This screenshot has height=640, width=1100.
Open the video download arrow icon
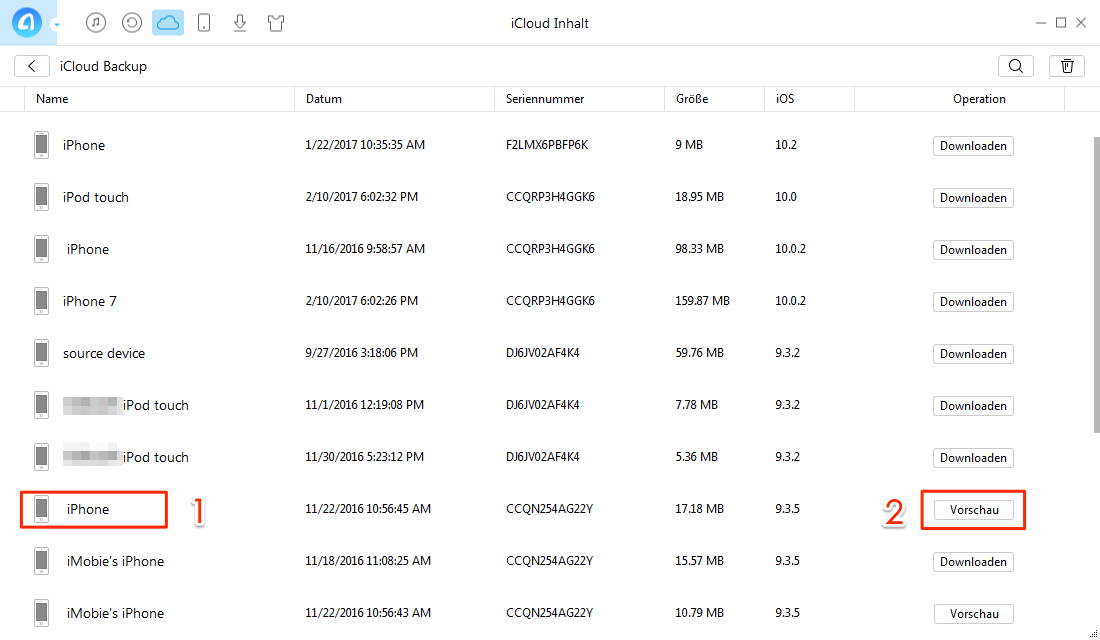point(240,22)
